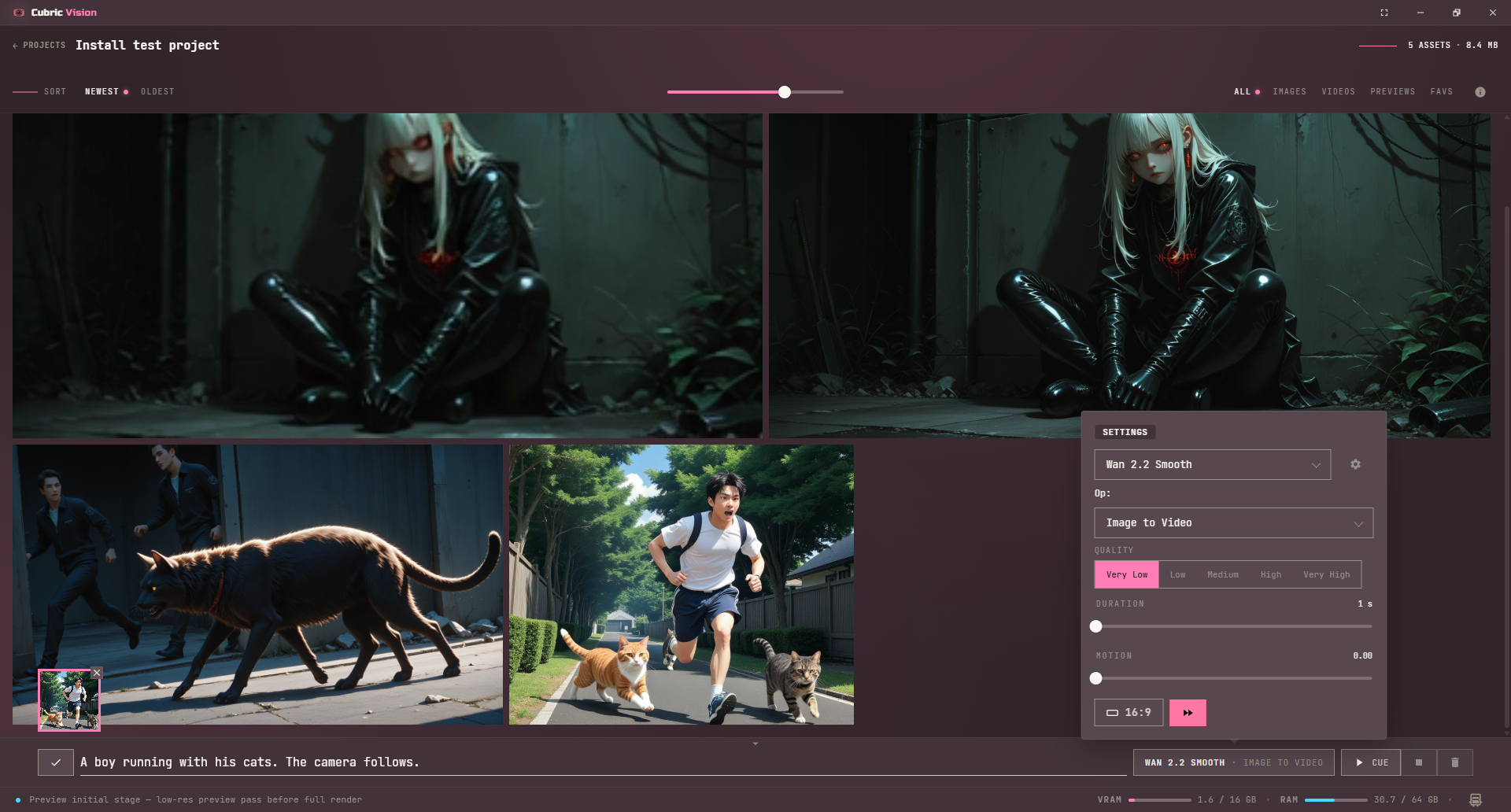Filter to VIDEOS only

tap(1339, 92)
